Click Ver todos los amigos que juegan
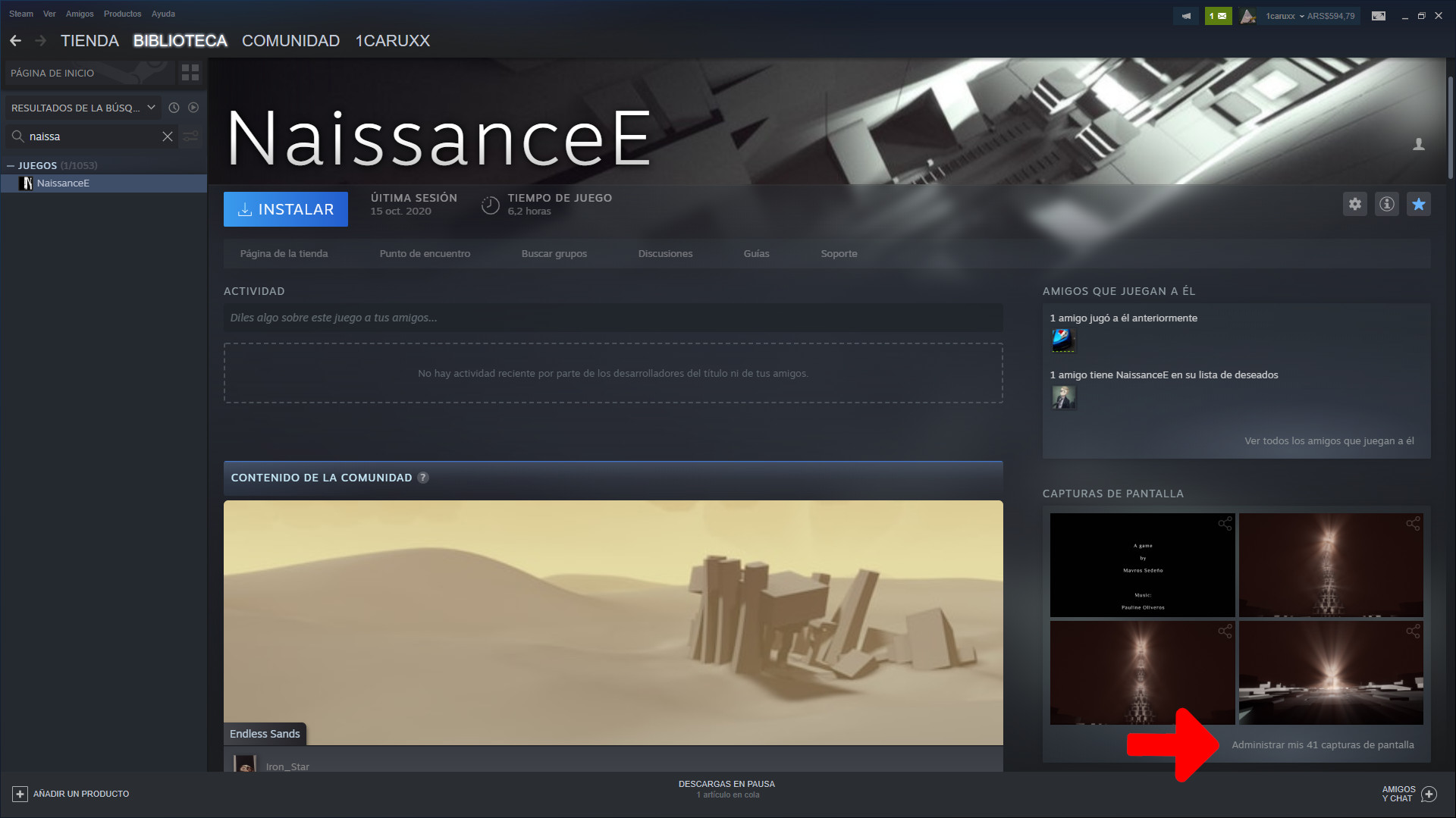The height and width of the screenshot is (818, 1456). coord(1329,441)
